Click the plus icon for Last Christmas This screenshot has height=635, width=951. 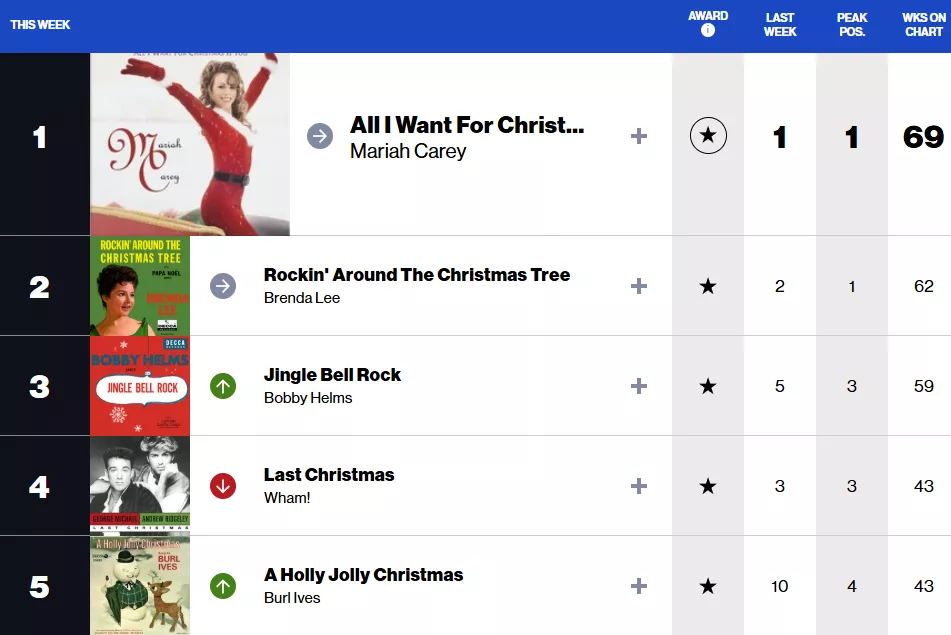click(639, 486)
